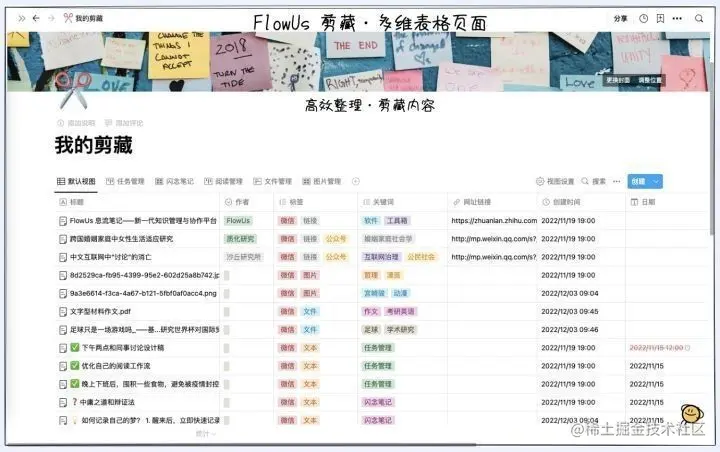The height and width of the screenshot is (452, 720).
Task: Click page icon of 文字型材料作文.pdf row
Action: point(63,312)
